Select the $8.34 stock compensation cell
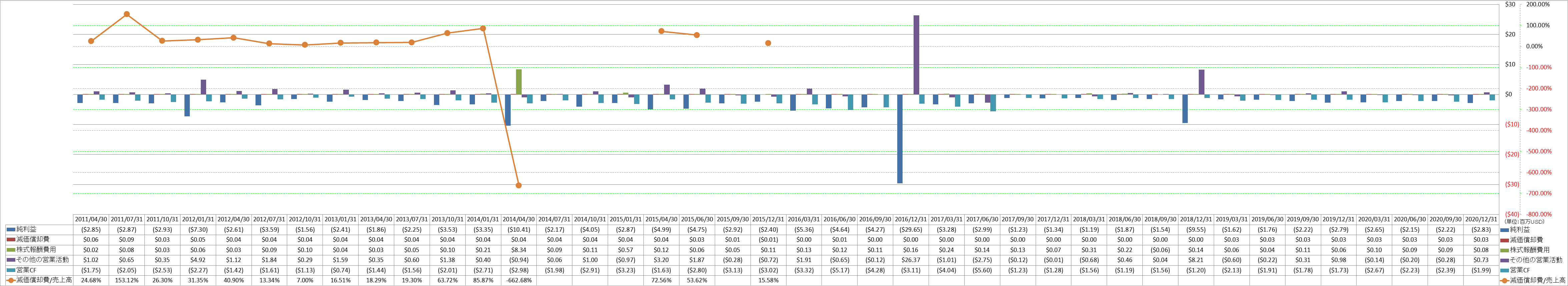This screenshot has height=286, width=1568. point(519,250)
